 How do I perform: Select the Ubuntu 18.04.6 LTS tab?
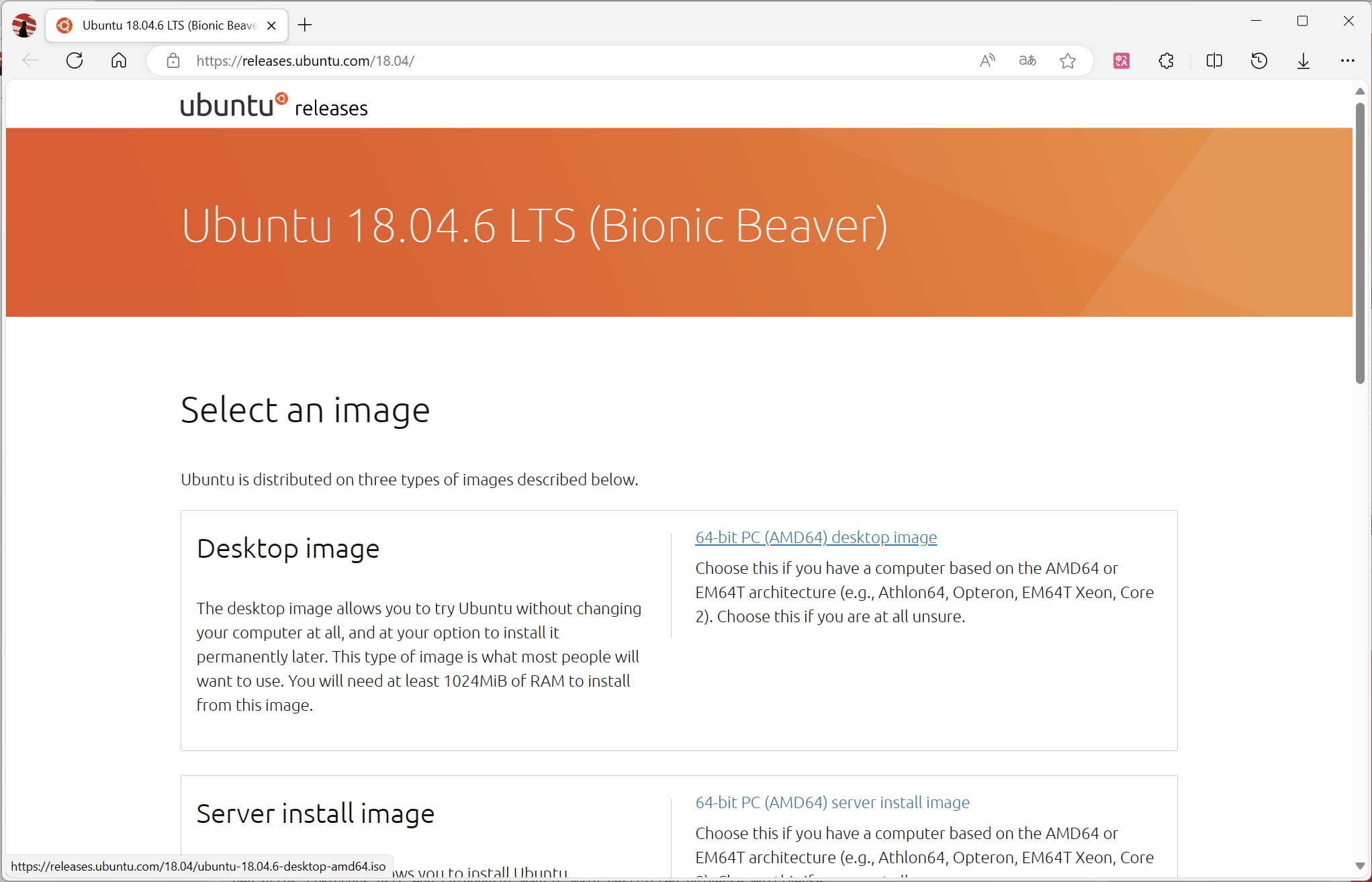click(167, 26)
